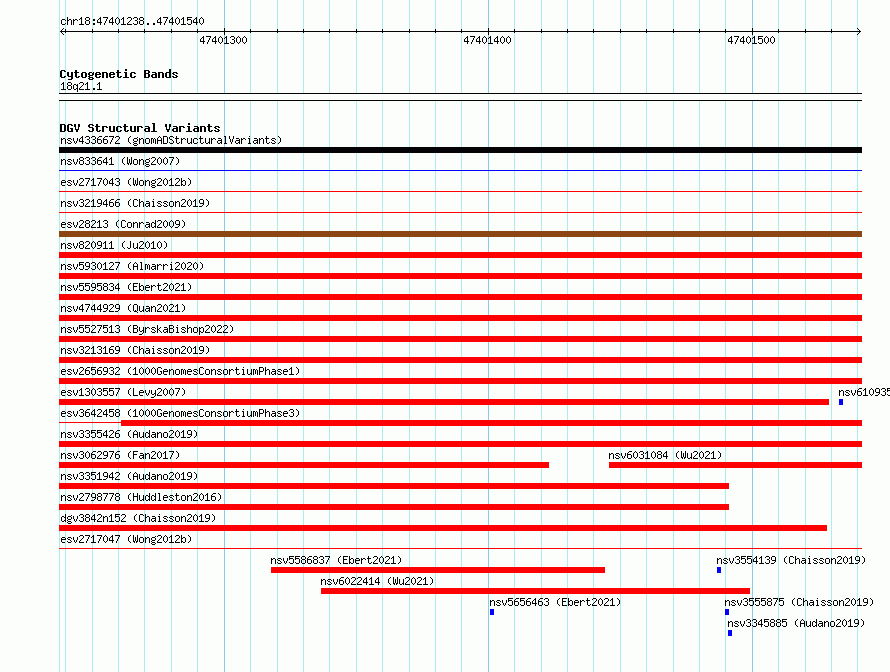The image size is (890, 672).
Task: Click the blue nsv3555875 Chaisson2019 marker
Action: pyautogui.click(x=727, y=612)
